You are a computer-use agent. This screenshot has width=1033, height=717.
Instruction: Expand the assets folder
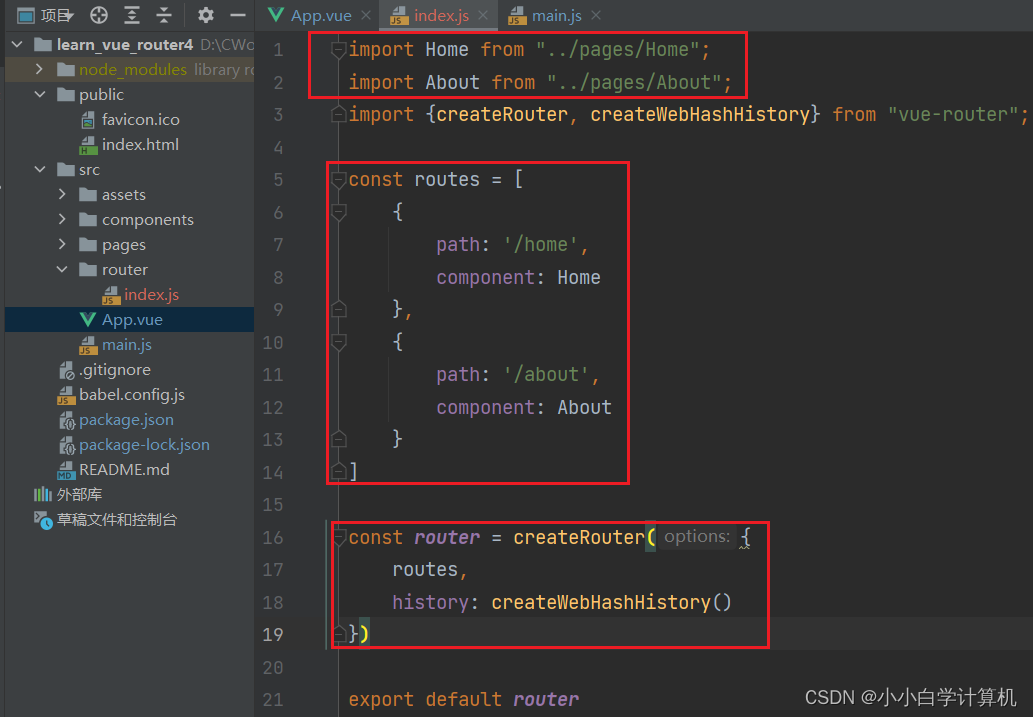tap(63, 194)
